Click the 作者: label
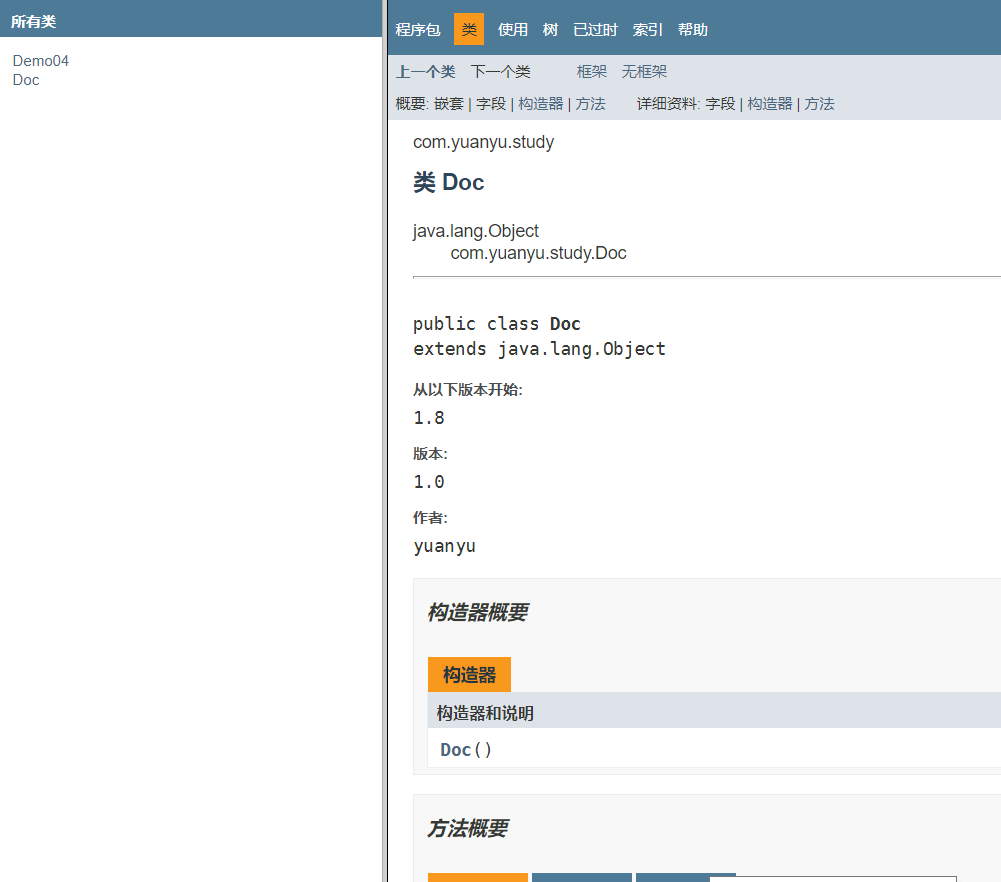1001x882 pixels. point(430,518)
